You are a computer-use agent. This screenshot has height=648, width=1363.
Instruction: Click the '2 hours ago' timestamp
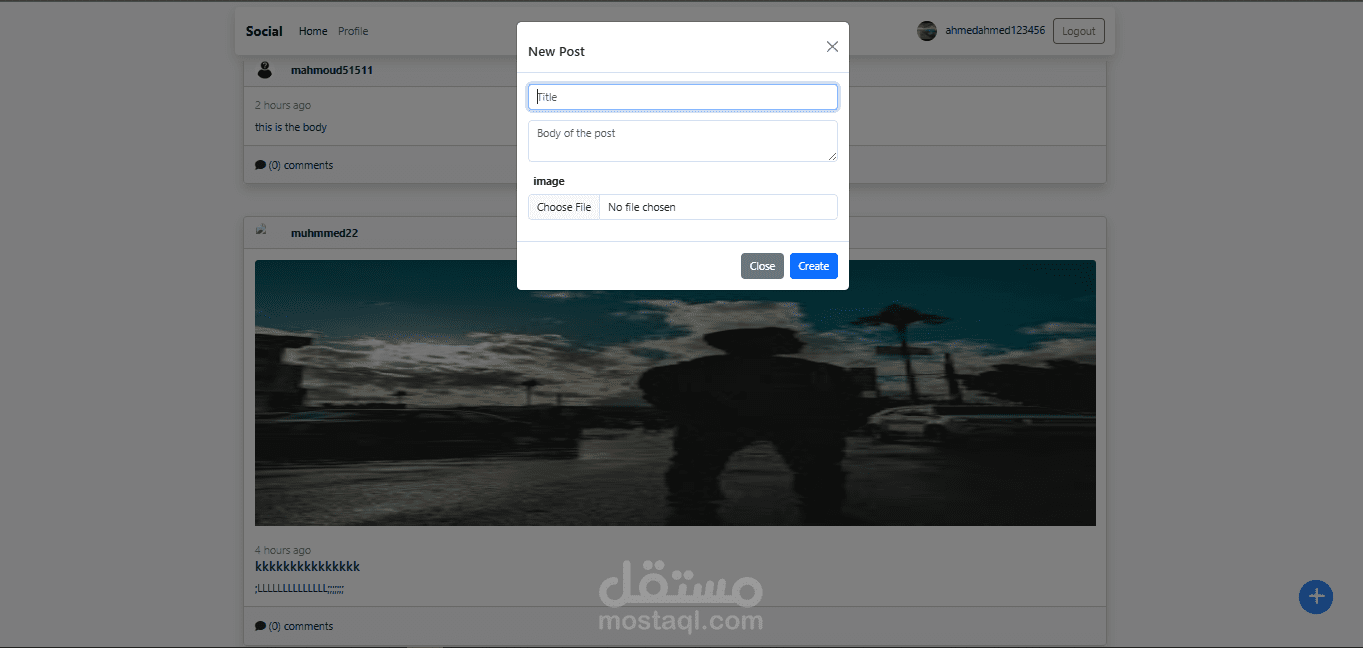[x=283, y=105]
